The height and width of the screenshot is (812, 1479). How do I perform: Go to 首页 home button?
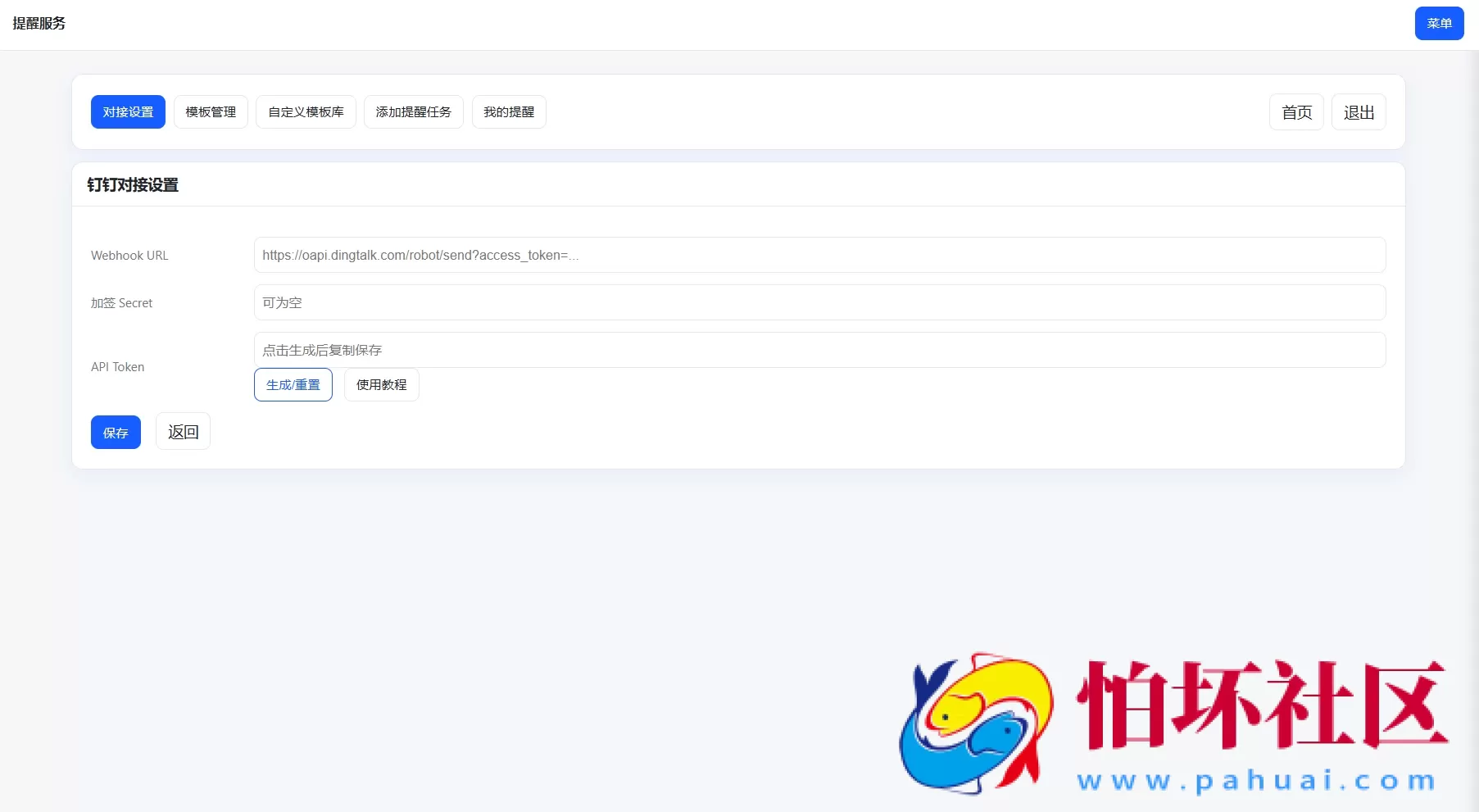coord(1296,112)
